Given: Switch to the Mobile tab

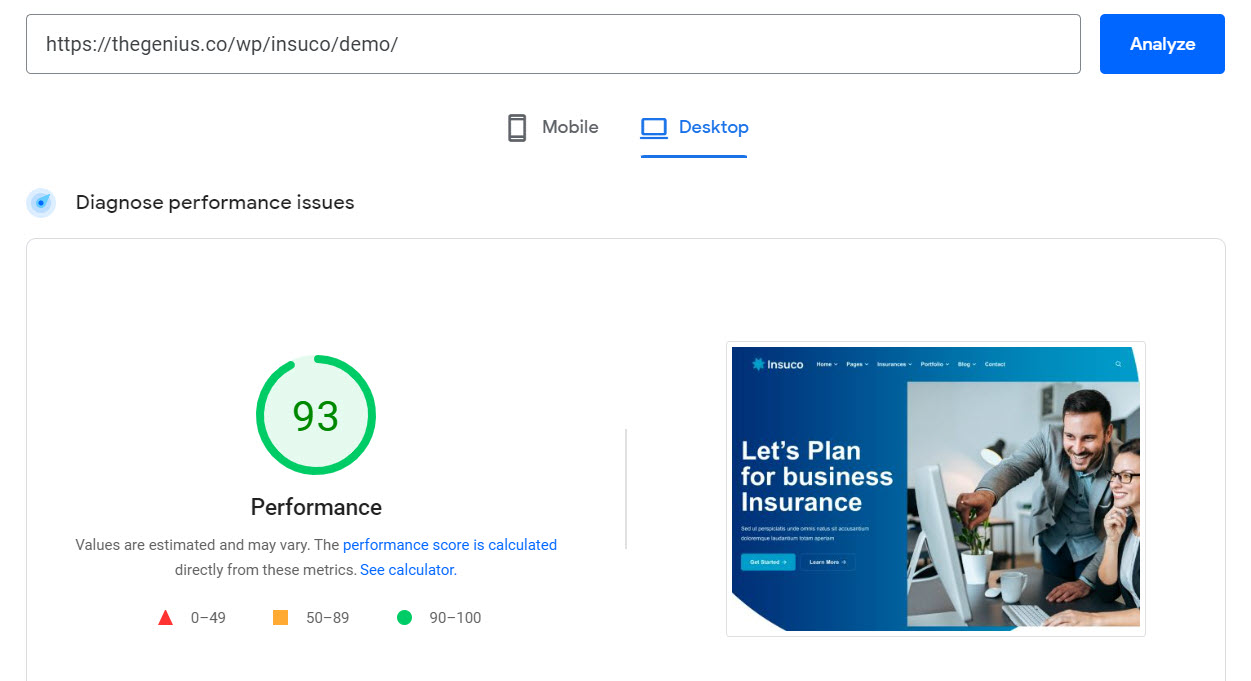Looking at the screenshot, I should coord(570,128).
